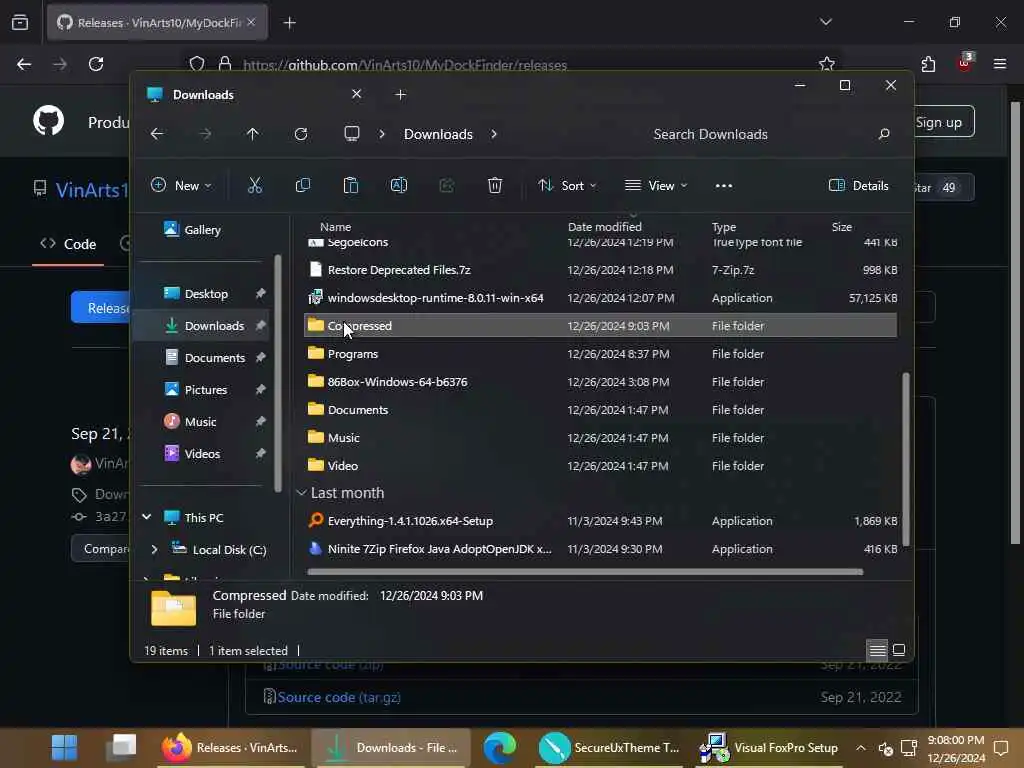This screenshot has width=1024, height=768.
Task: Click the Rename icon in Explorer toolbar
Action: (398, 185)
